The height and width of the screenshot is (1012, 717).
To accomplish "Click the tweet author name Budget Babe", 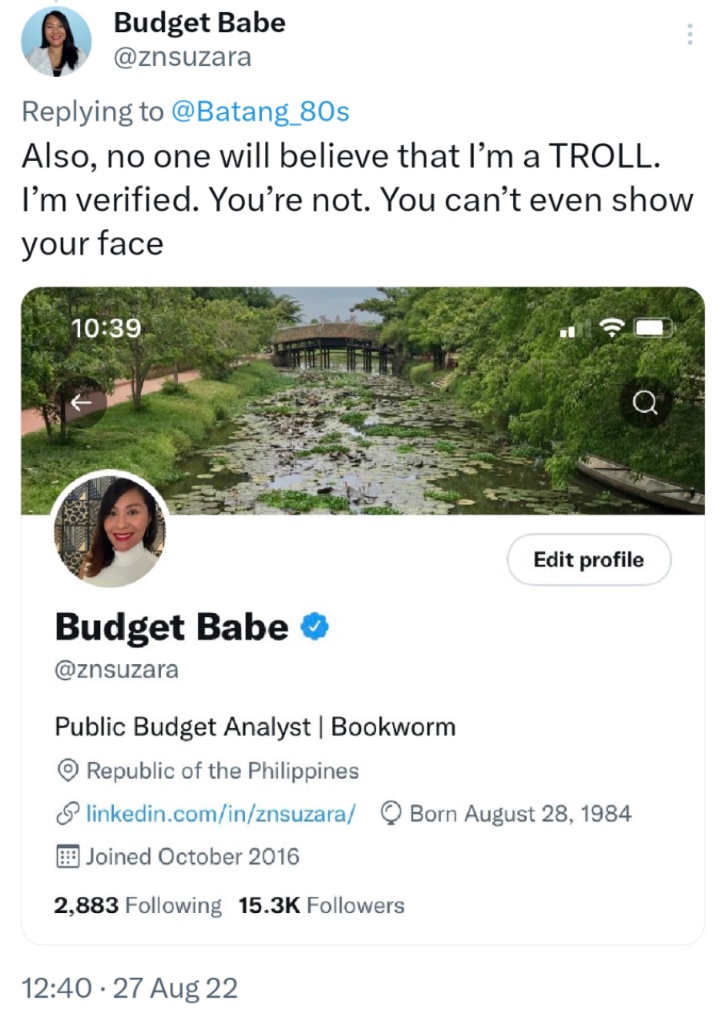I will [x=199, y=23].
